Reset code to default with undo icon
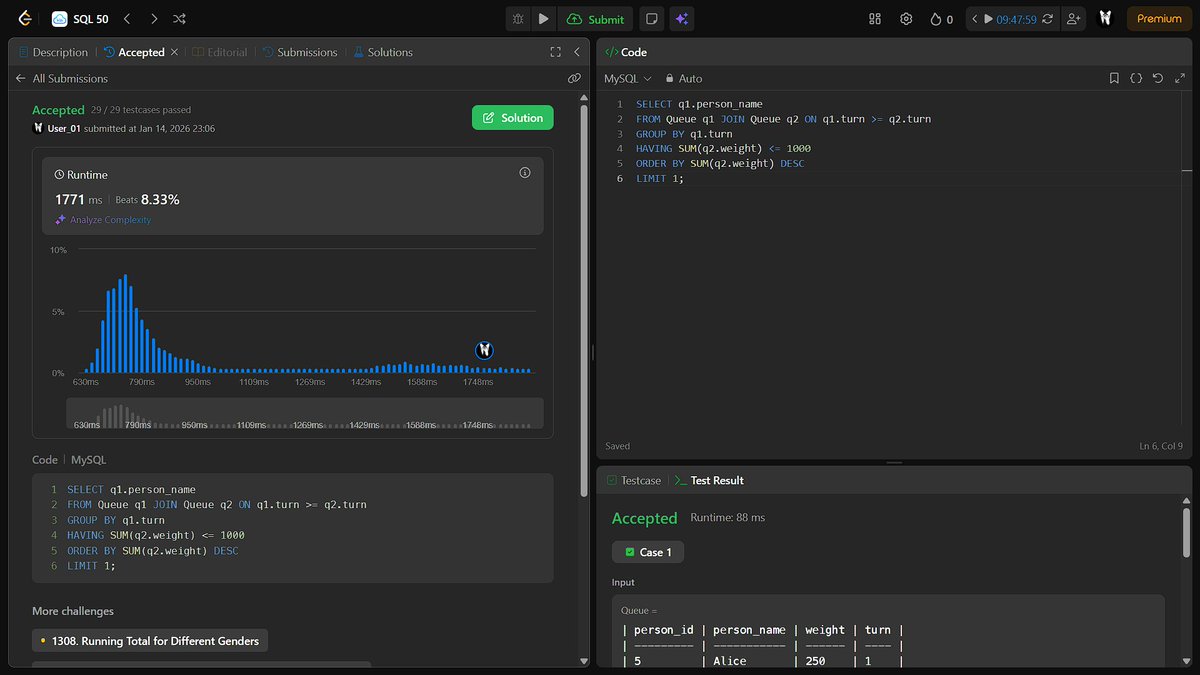 (1158, 78)
